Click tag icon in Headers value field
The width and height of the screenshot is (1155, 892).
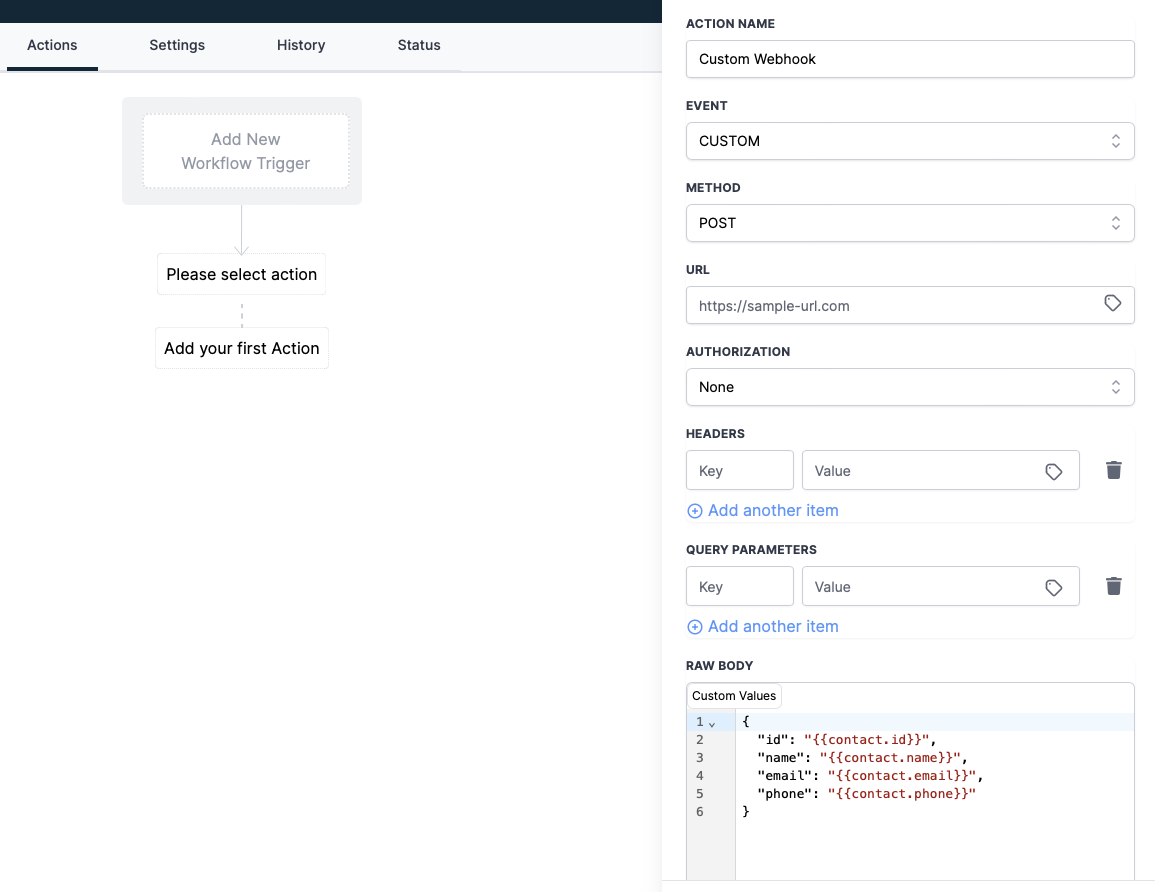pos(1053,471)
